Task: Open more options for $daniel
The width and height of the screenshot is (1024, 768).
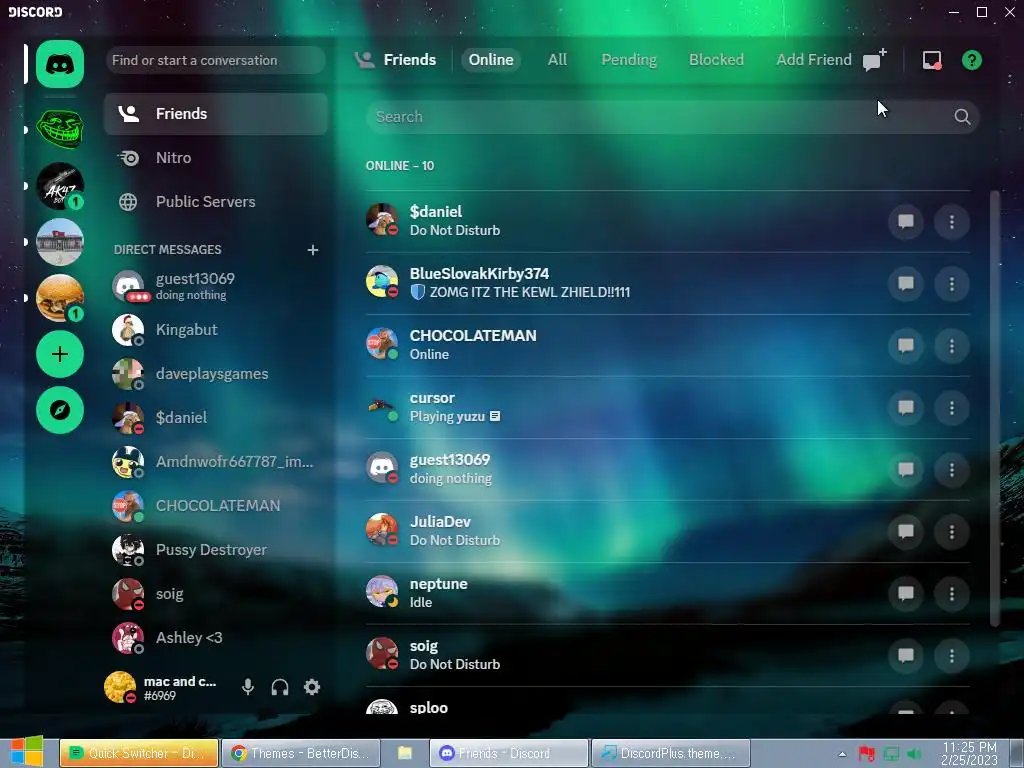Action: (x=952, y=221)
